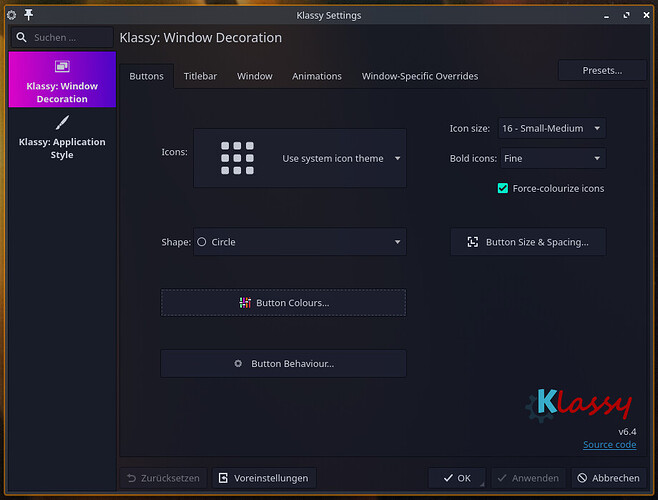Expand the button Shape dropdown
This screenshot has height=500, width=658.
pos(300,242)
